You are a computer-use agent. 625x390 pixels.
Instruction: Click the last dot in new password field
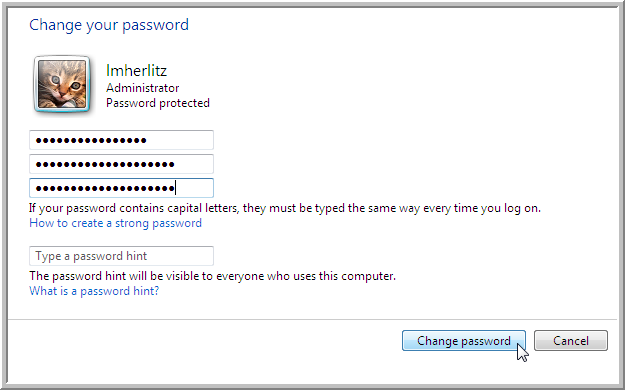pos(171,164)
